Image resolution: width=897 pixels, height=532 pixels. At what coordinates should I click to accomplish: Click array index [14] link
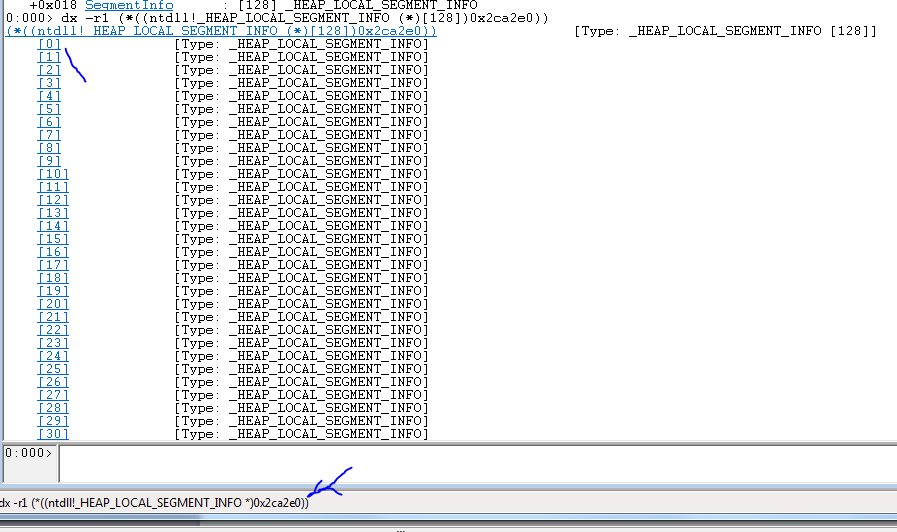click(53, 226)
